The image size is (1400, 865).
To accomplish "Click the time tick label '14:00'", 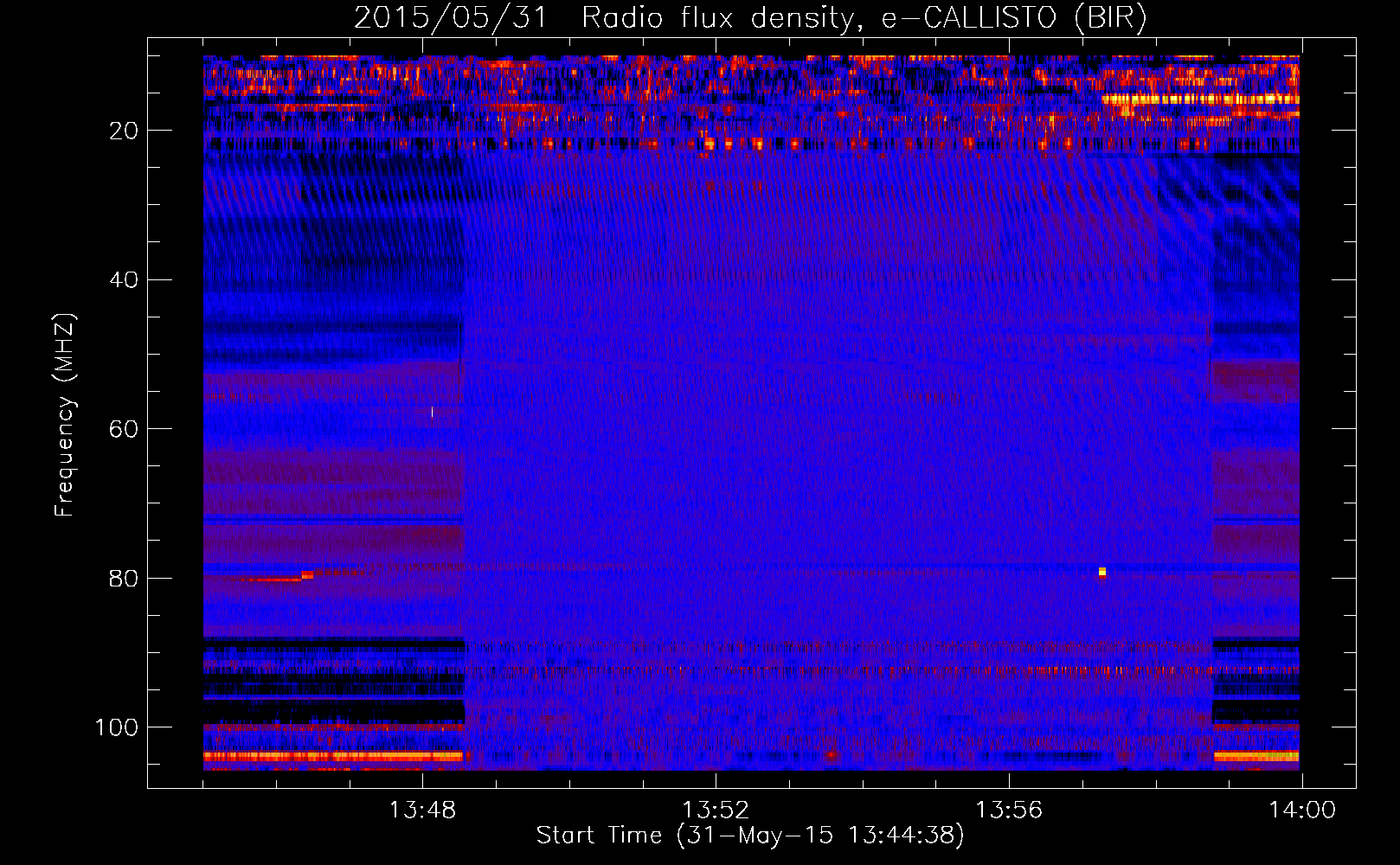I will click(1302, 811).
